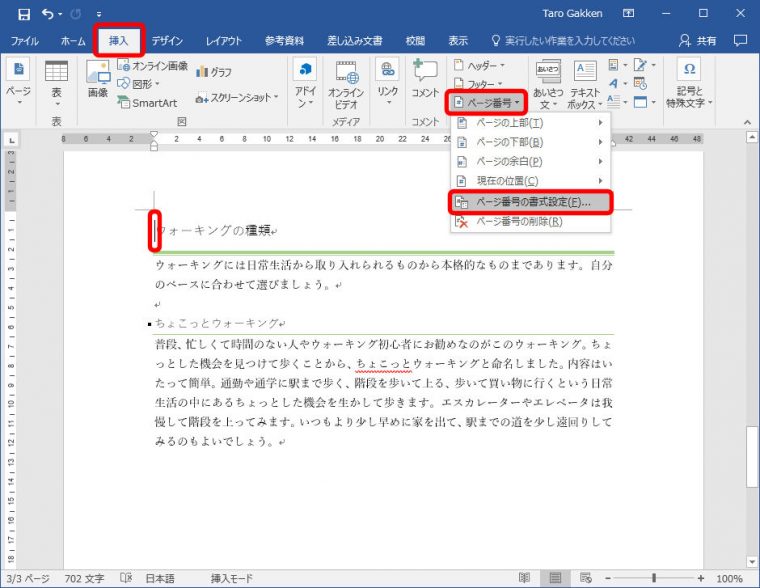
Task: Choose ページ番号の削除(R) menu item
Action: click(530, 222)
